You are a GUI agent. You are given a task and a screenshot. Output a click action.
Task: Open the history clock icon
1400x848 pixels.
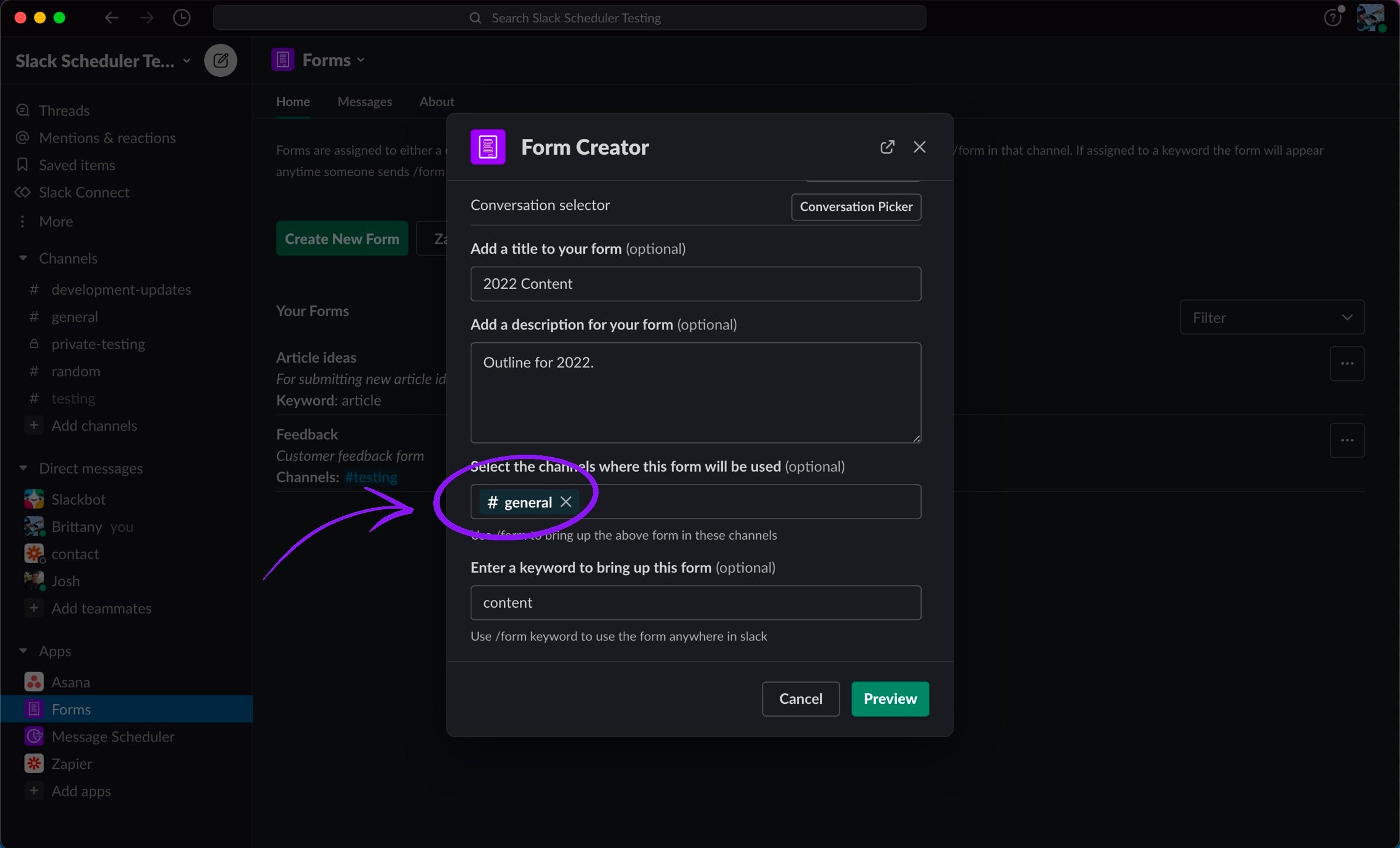tap(182, 18)
